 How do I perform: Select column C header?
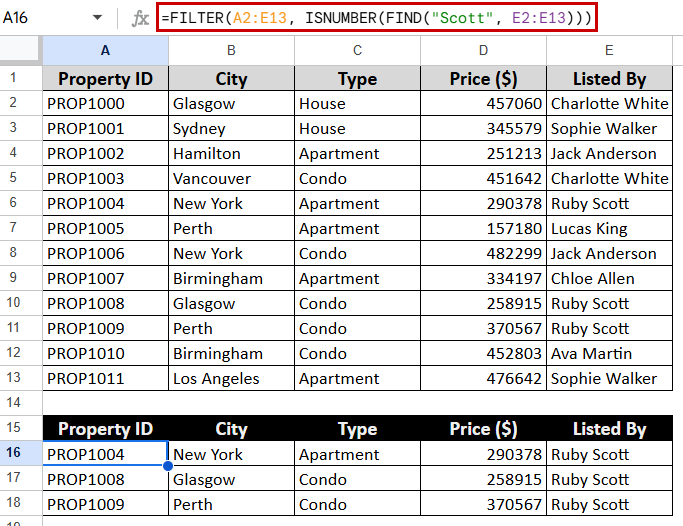coord(357,51)
